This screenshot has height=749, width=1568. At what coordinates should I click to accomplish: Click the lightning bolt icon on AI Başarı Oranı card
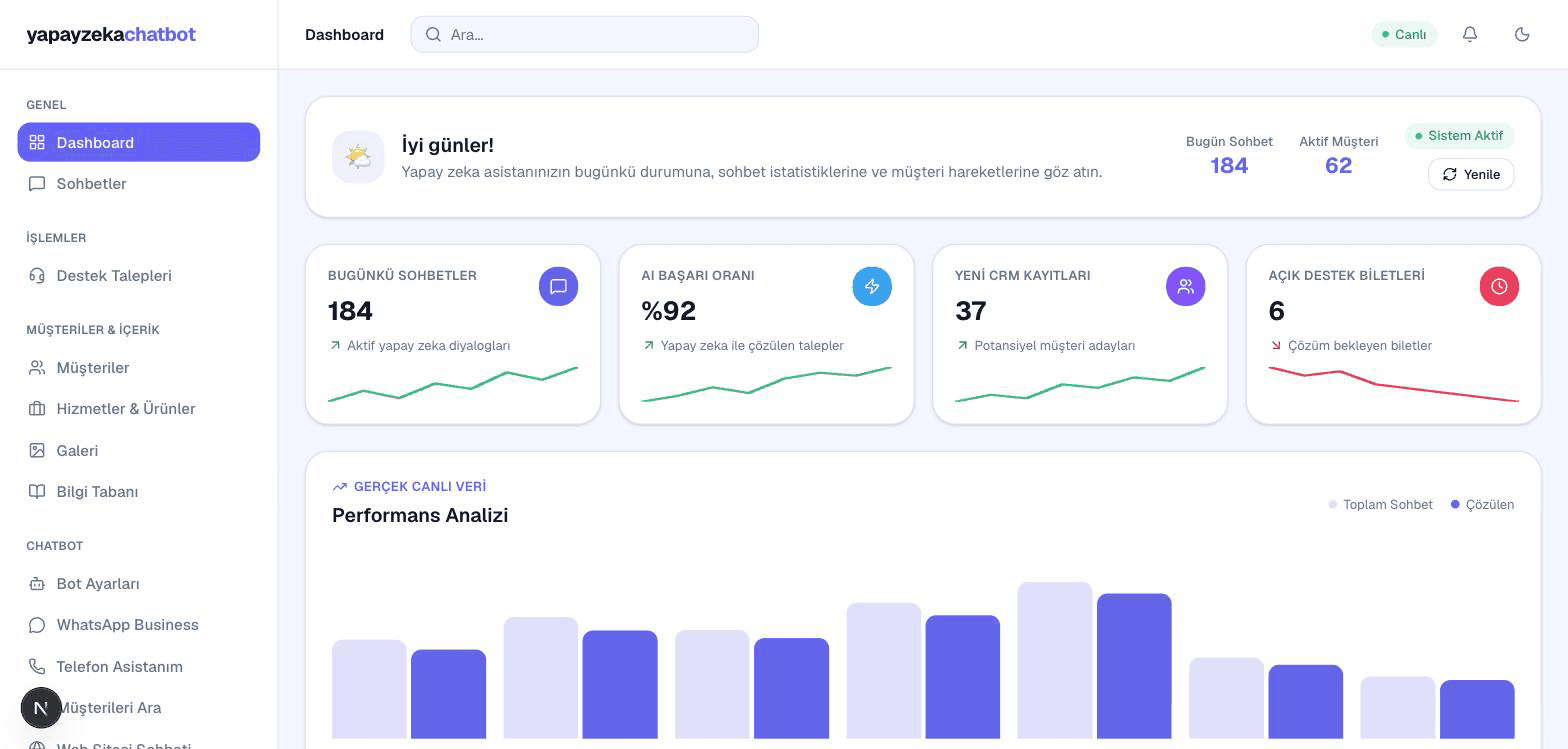pyautogui.click(x=872, y=286)
